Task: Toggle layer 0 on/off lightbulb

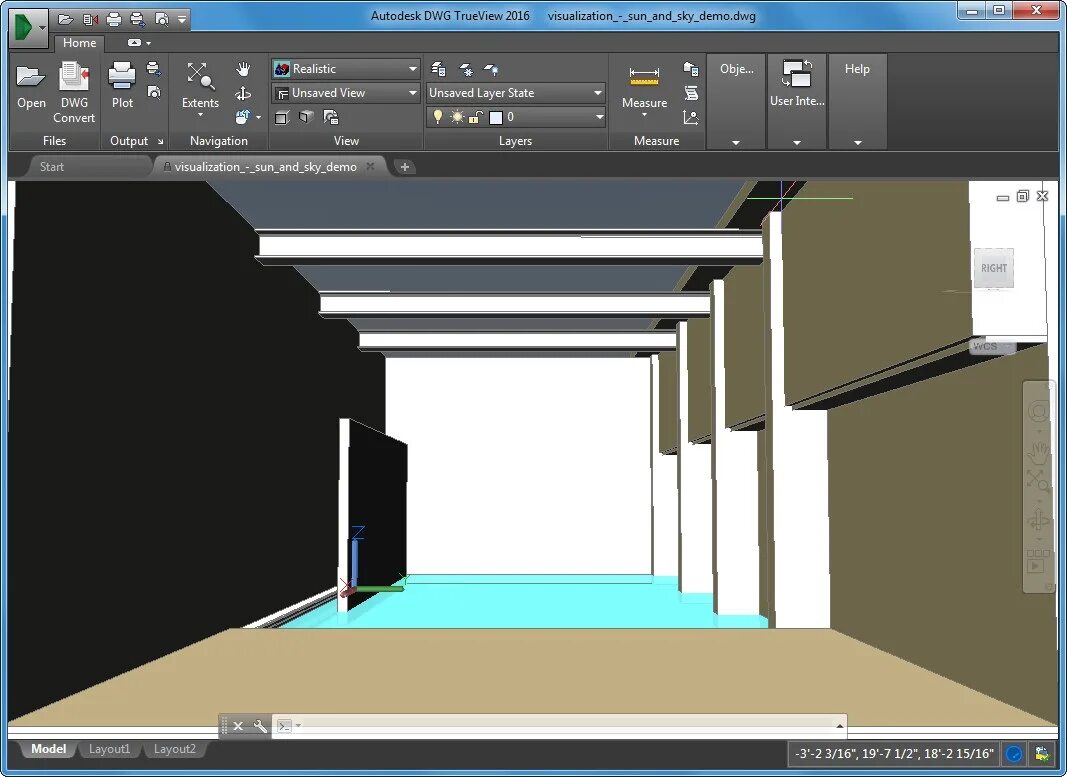Action: (x=438, y=117)
